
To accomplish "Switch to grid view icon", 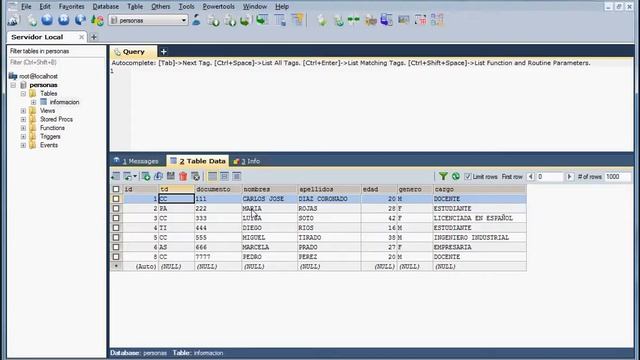I will coord(212,176).
